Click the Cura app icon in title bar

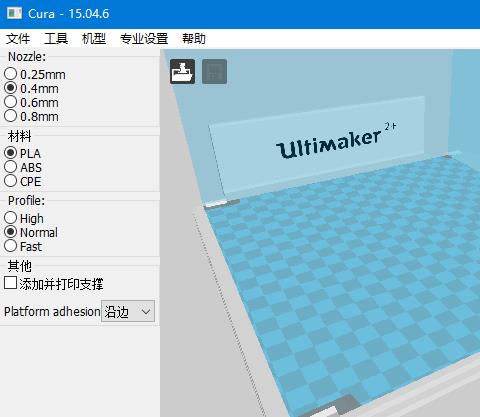coord(14,14)
